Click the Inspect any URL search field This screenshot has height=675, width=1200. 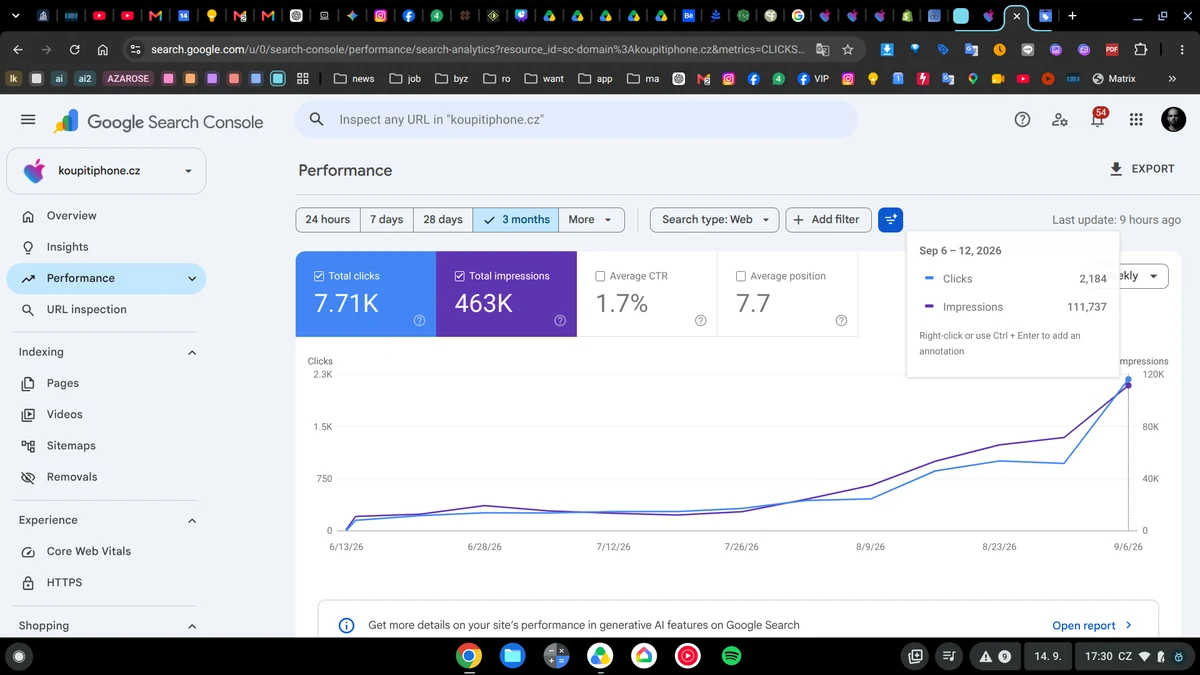pos(576,119)
